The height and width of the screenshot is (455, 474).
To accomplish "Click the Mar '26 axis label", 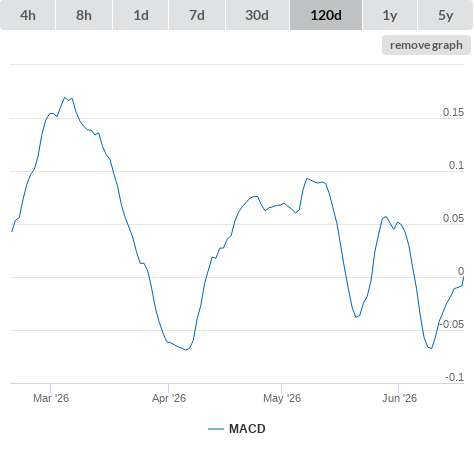I will (x=51, y=398).
